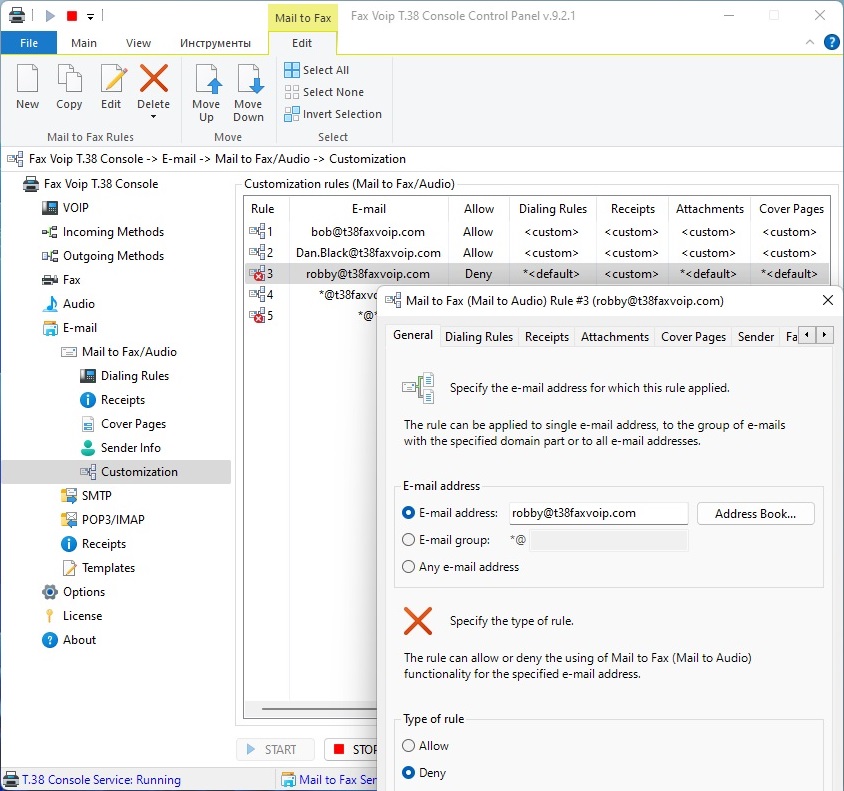Click the New rule icon
Viewport: 844px width, 791px height.
click(27, 79)
